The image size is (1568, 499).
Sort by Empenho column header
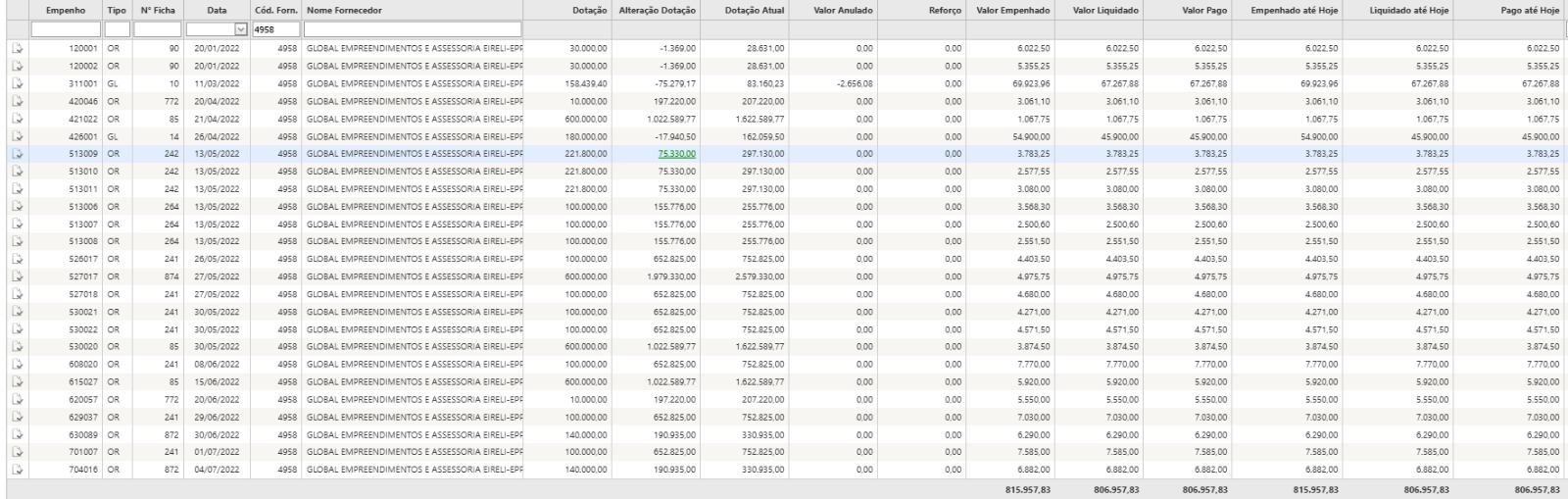coord(66,10)
